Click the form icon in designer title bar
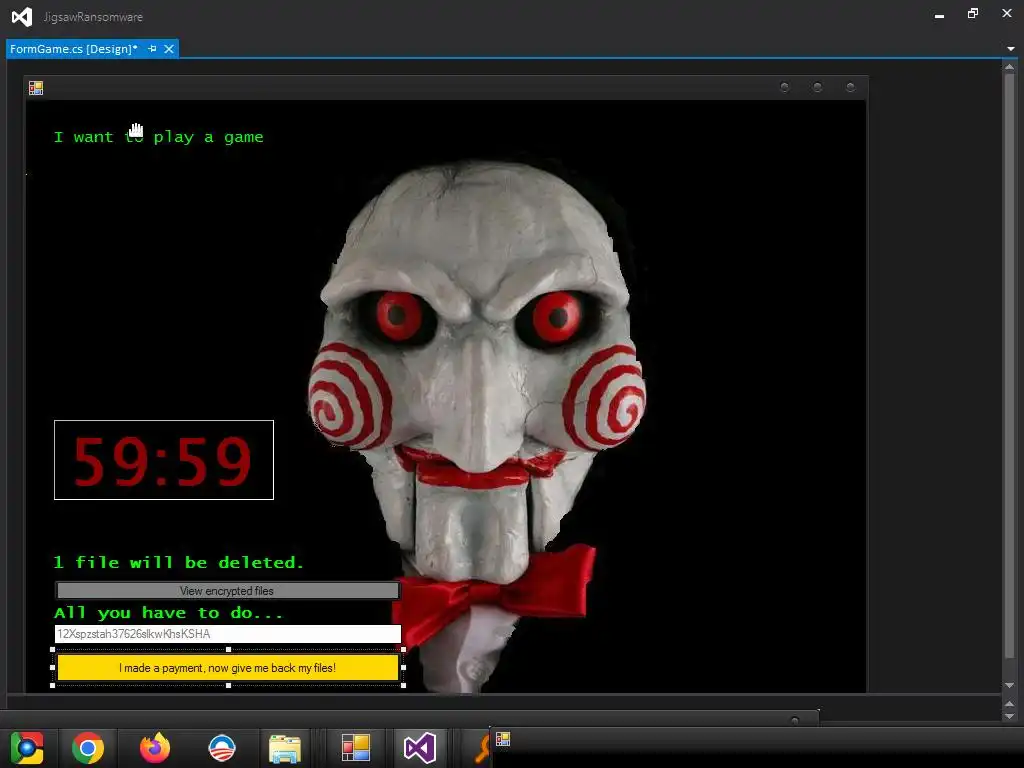Viewport: 1024px width, 768px height. click(36, 88)
